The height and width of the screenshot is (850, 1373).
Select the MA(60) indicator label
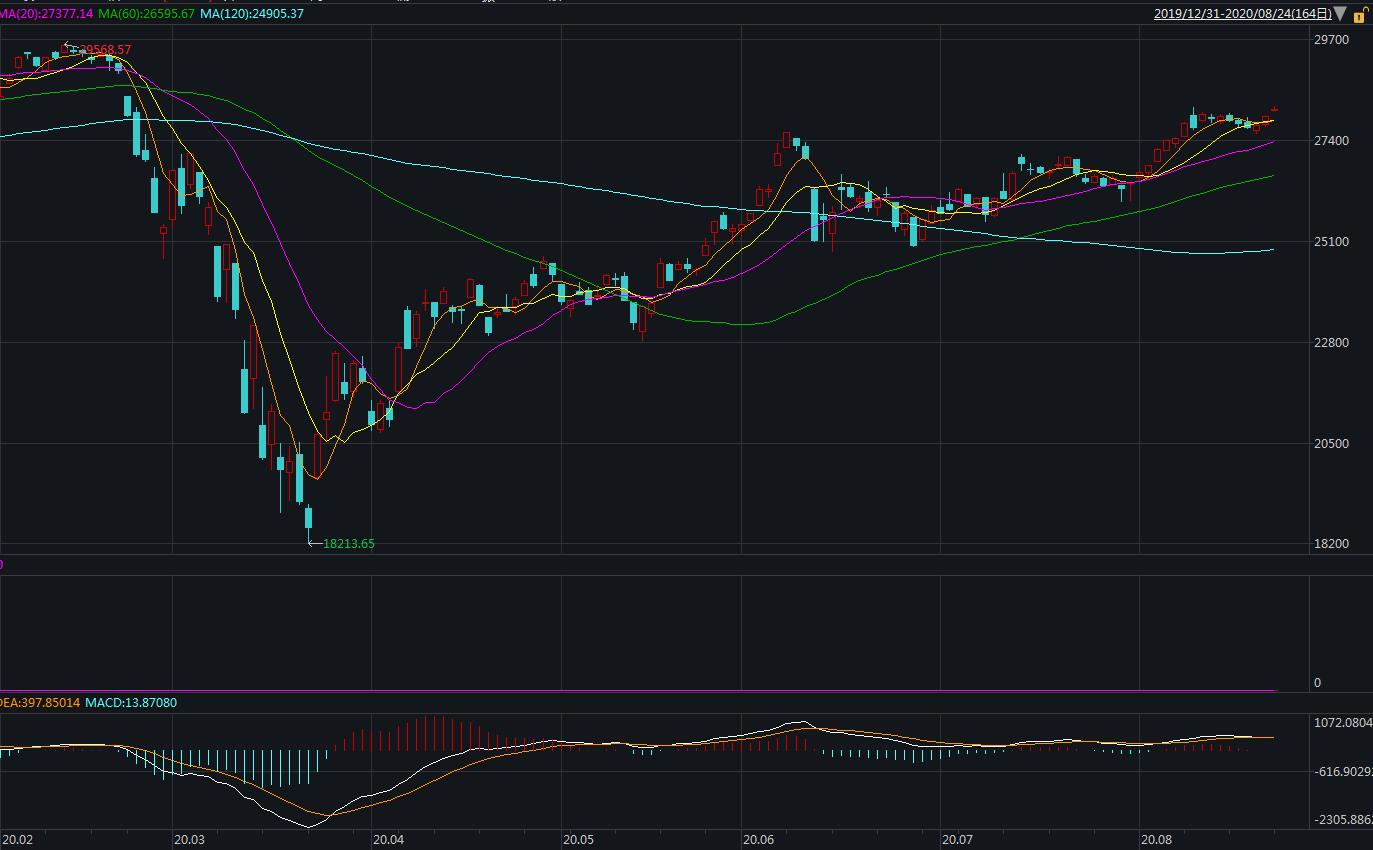[146, 14]
